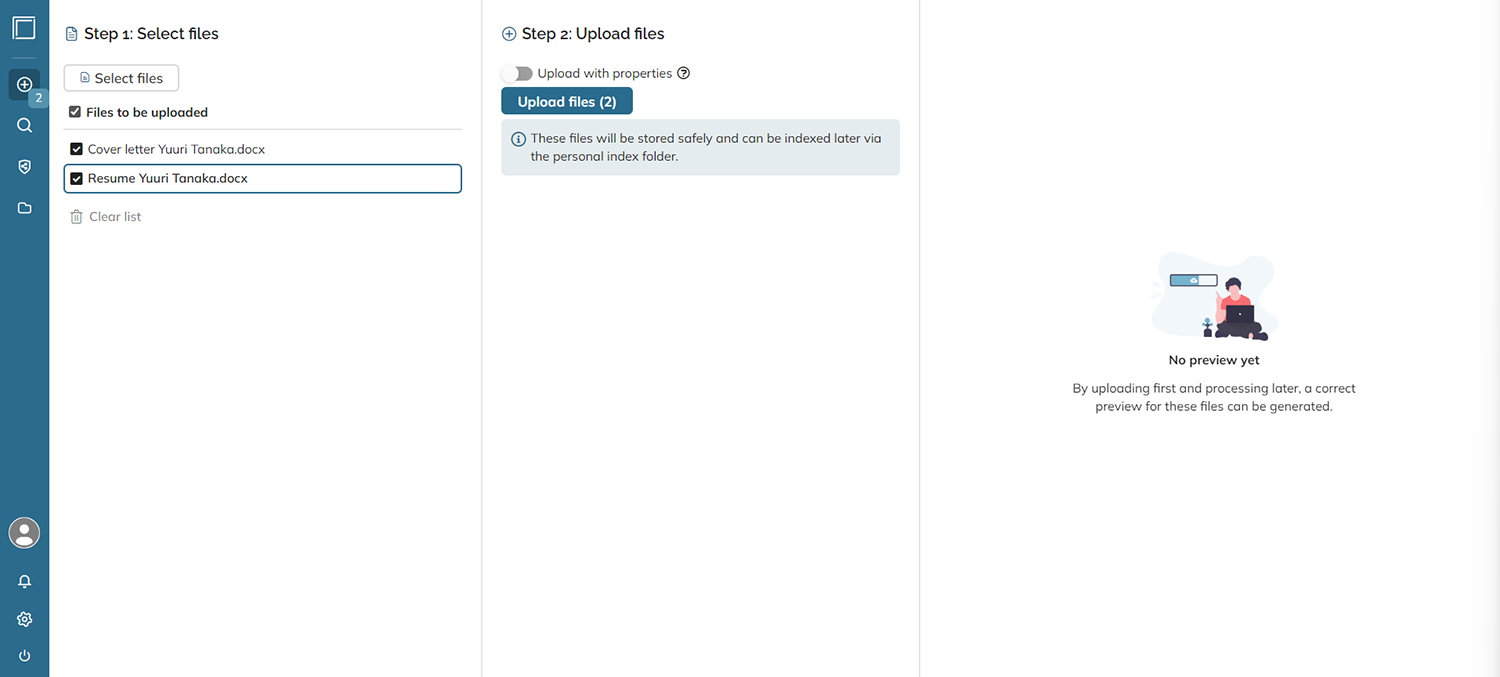Click the expander icon beside Step 2 heading

[x=507, y=33]
